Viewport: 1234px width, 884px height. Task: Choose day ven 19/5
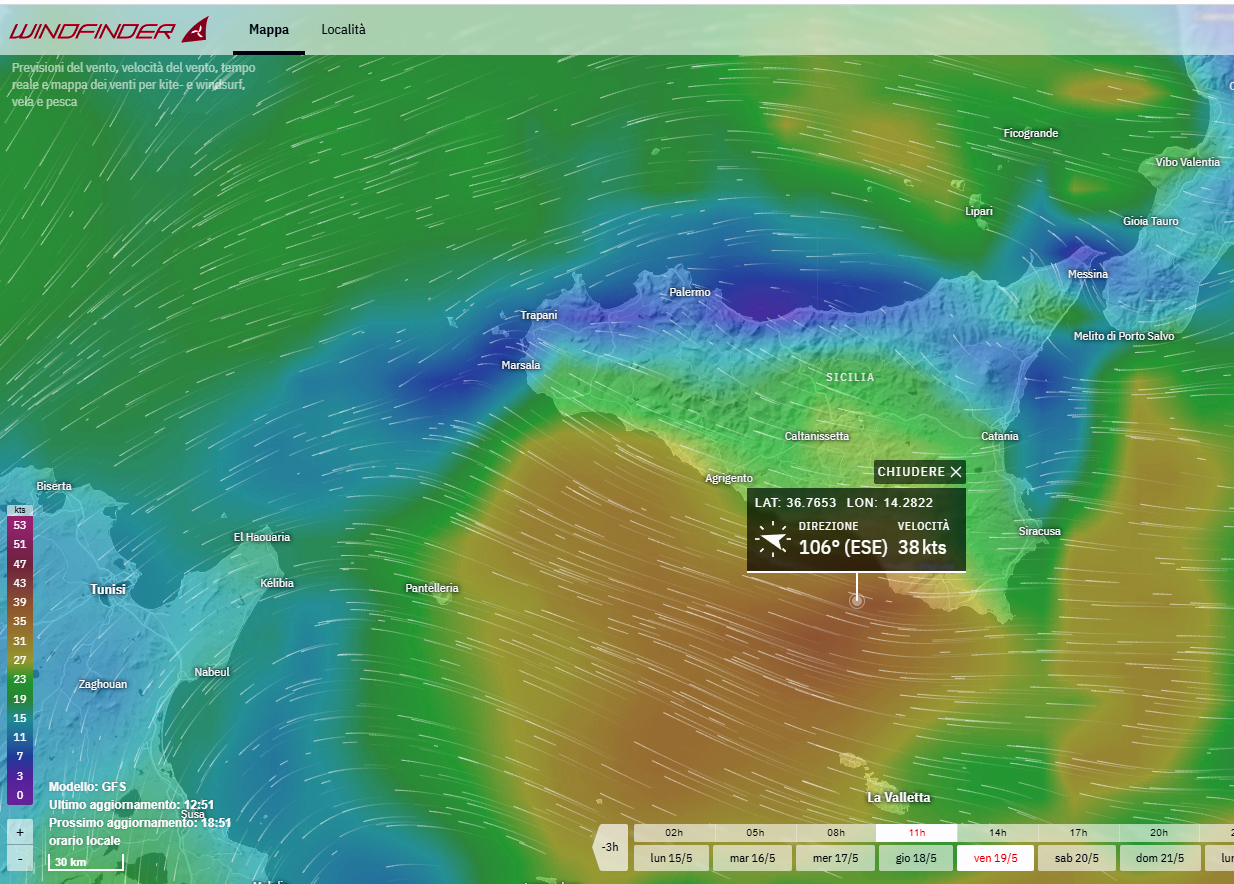996,858
